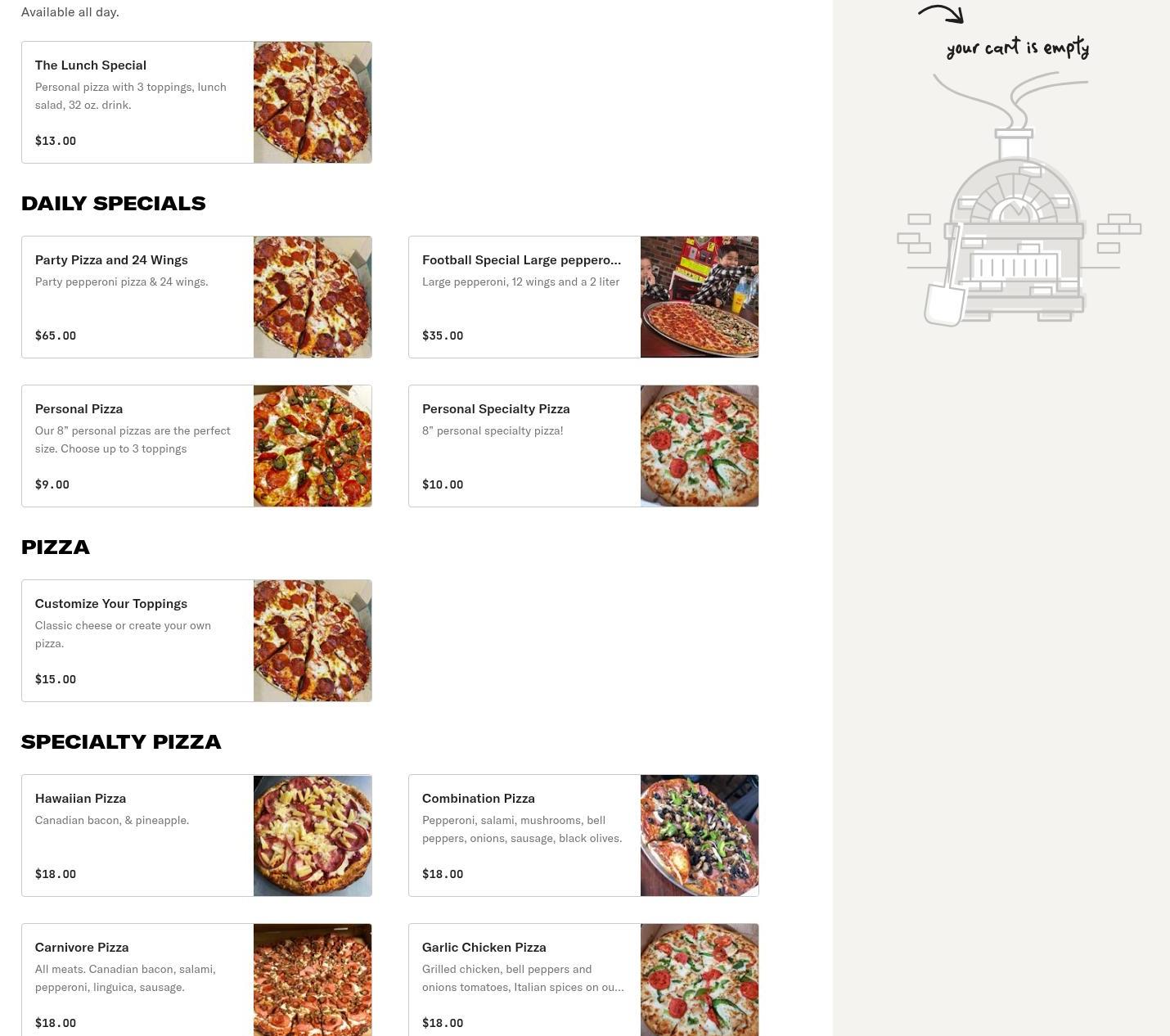
Task: Open the Carnivore Pizza item
Action: pos(196,980)
